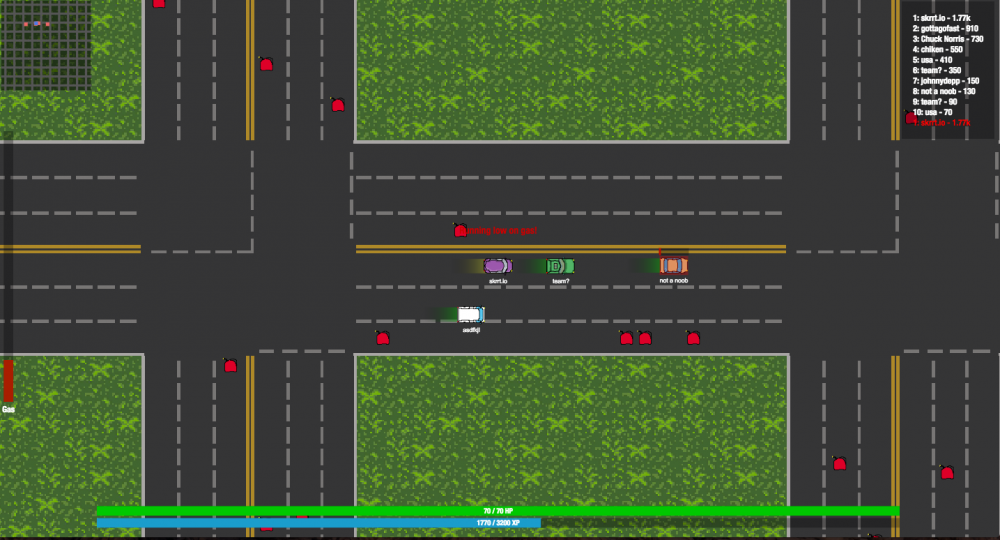Click the not a noob car name label

coord(674,281)
